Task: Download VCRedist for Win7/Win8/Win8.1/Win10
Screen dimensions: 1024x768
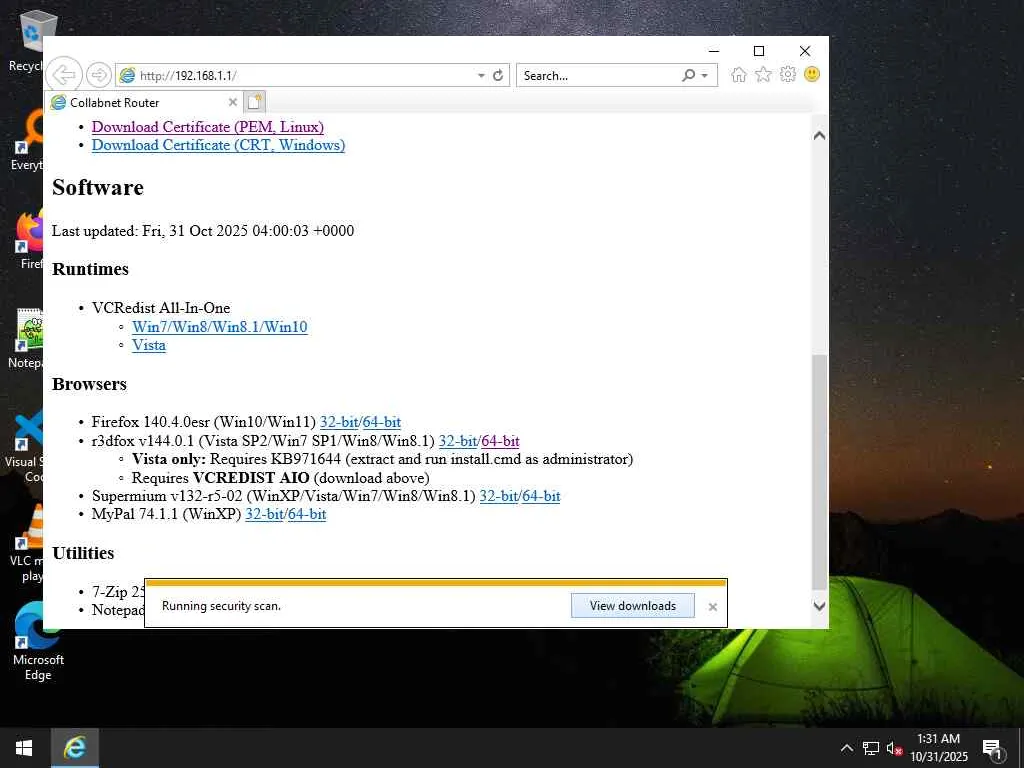Action: pos(219,327)
